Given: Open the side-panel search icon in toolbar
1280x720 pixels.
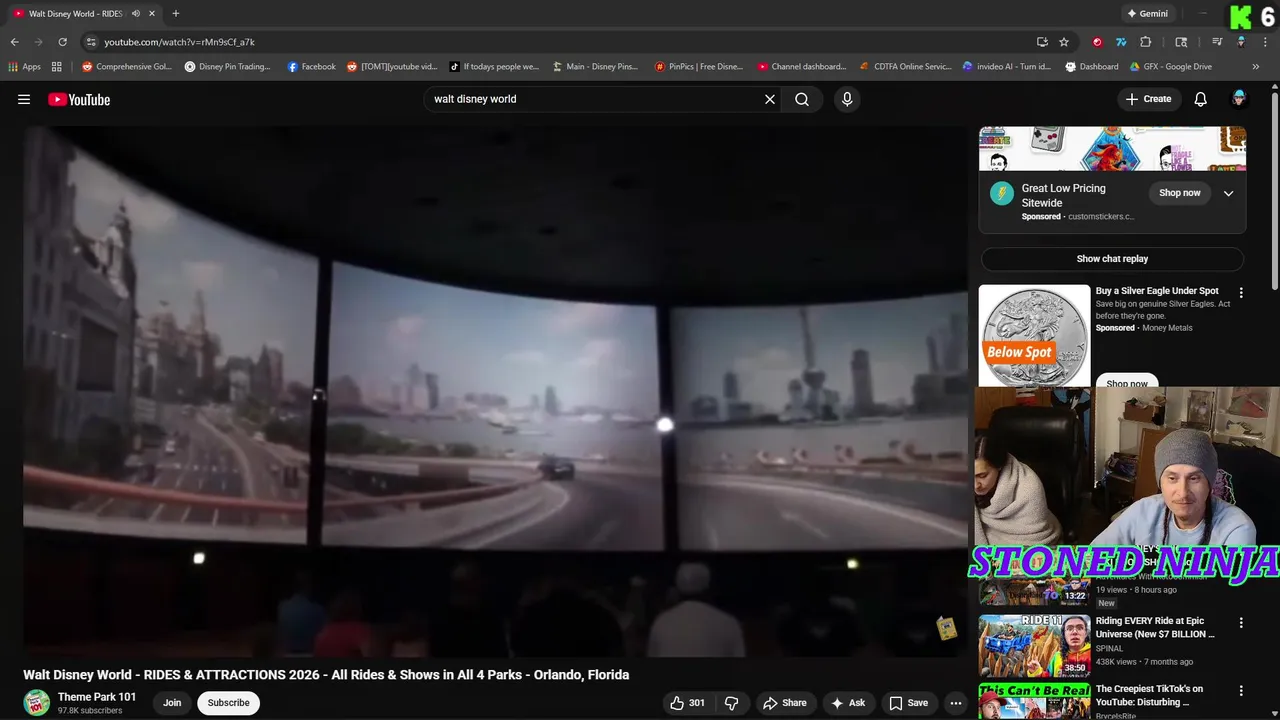Looking at the screenshot, I should coord(1181,42).
